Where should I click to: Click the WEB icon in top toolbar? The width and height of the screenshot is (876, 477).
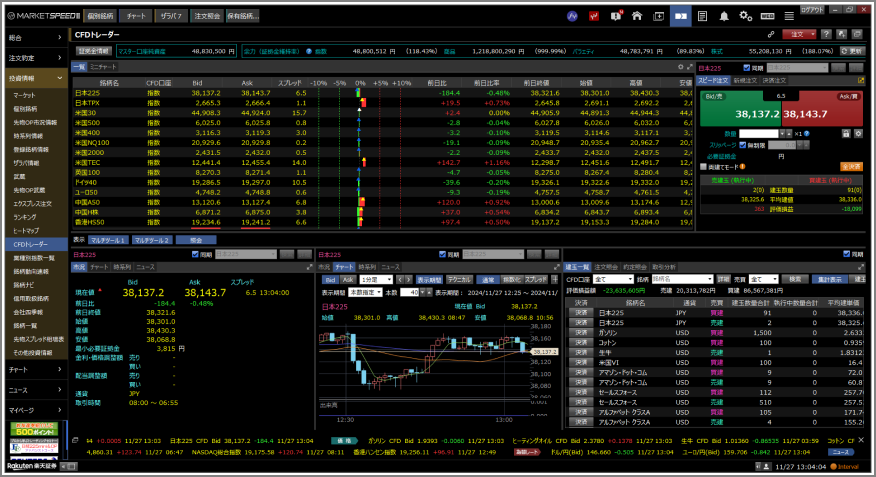pyautogui.click(x=768, y=16)
